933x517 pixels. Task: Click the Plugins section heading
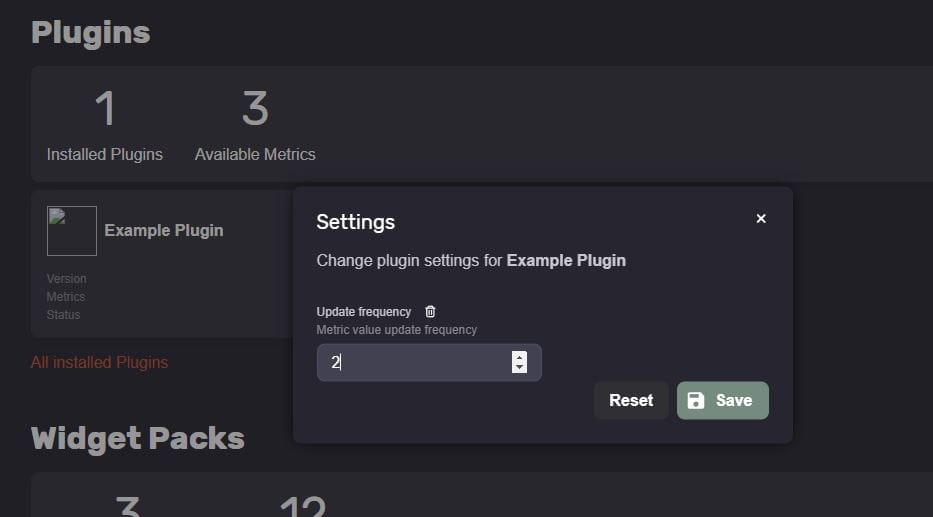click(90, 32)
